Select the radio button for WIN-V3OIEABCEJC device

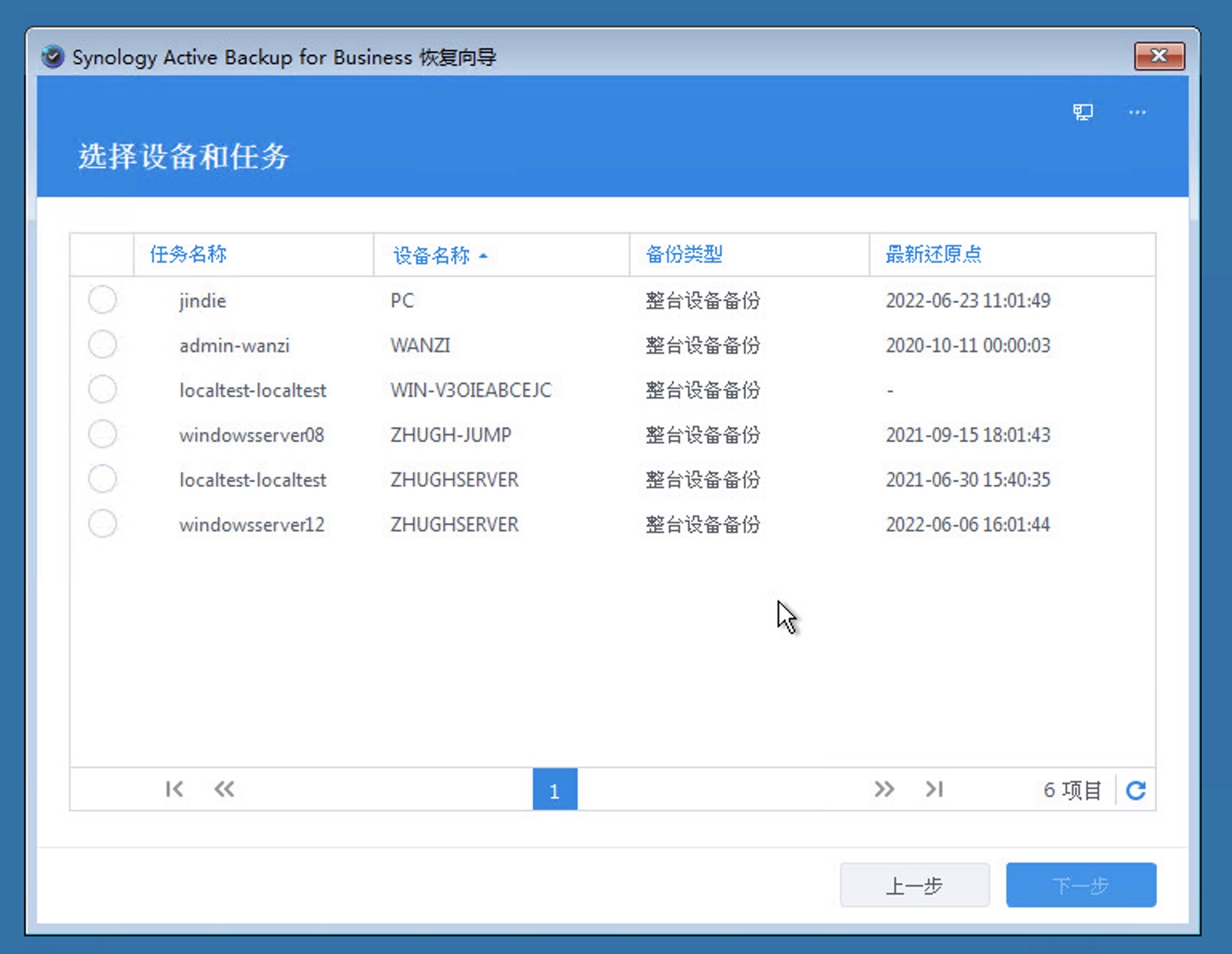click(102, 390)
